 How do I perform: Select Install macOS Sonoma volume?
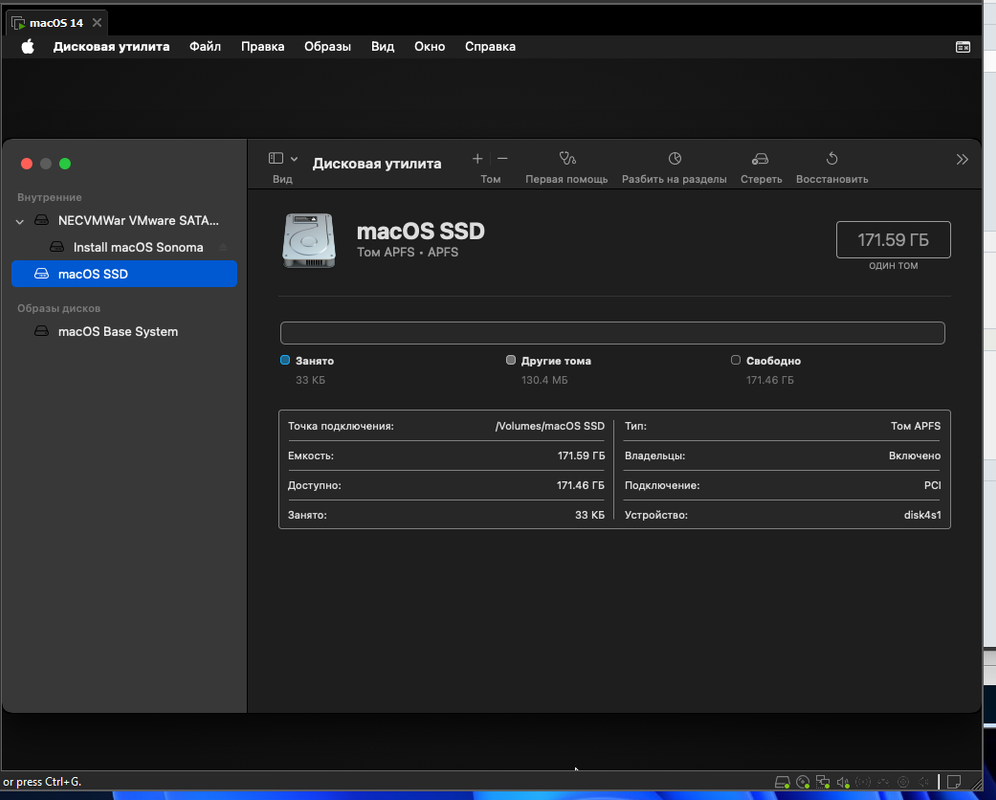124,247
